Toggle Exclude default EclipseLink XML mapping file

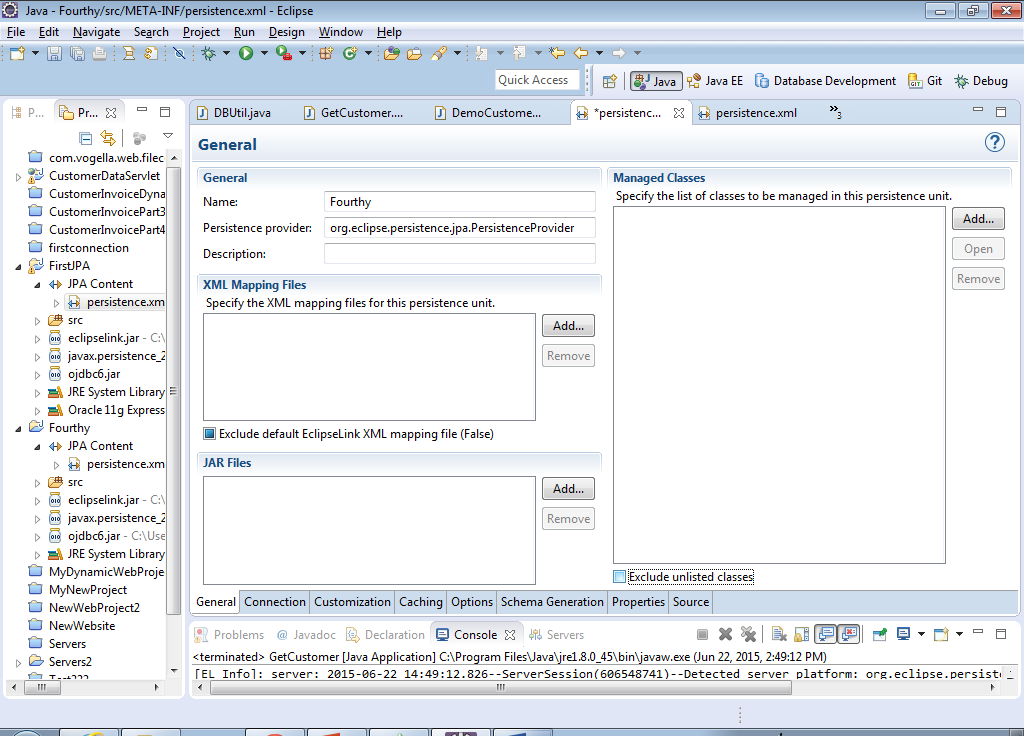pyautogui.click(x=209, y=434)
